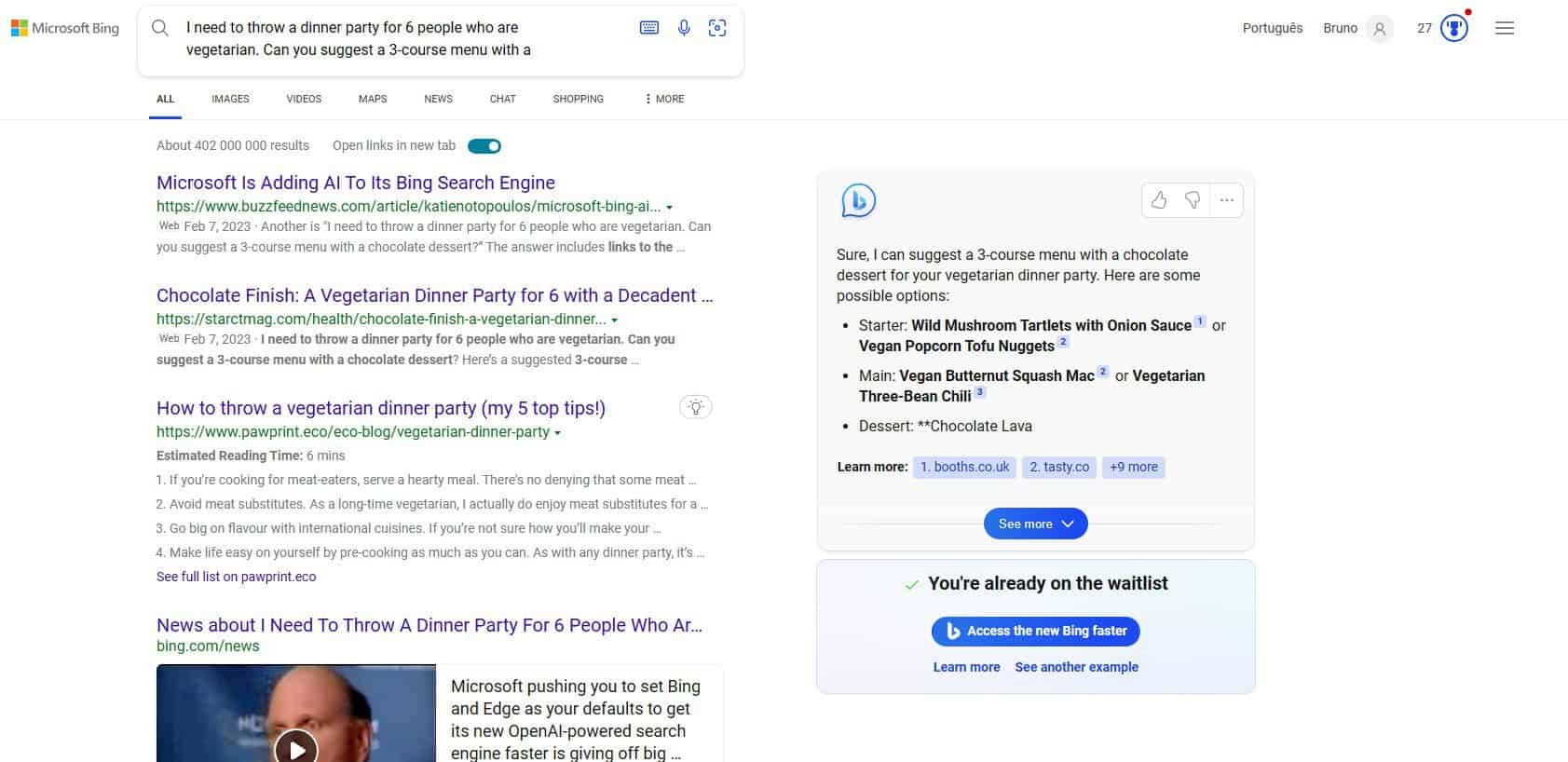This screenshot has height=762, width=1568.
Task: Expand pawprint.eco URL dropdown arrow
Action: coord(557,433)
